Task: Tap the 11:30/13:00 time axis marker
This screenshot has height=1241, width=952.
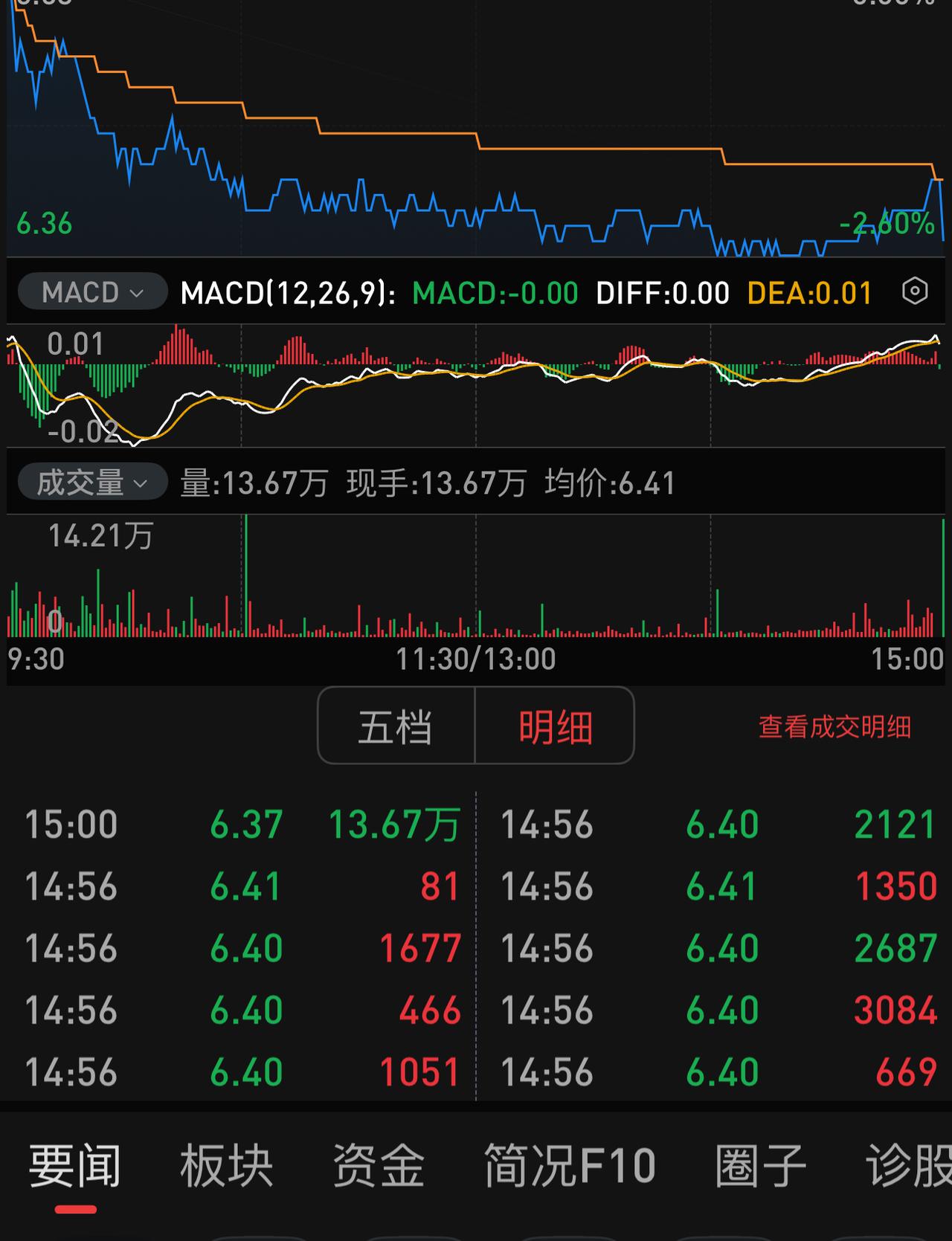Action: pyautogui.click(x=475, y=659)
